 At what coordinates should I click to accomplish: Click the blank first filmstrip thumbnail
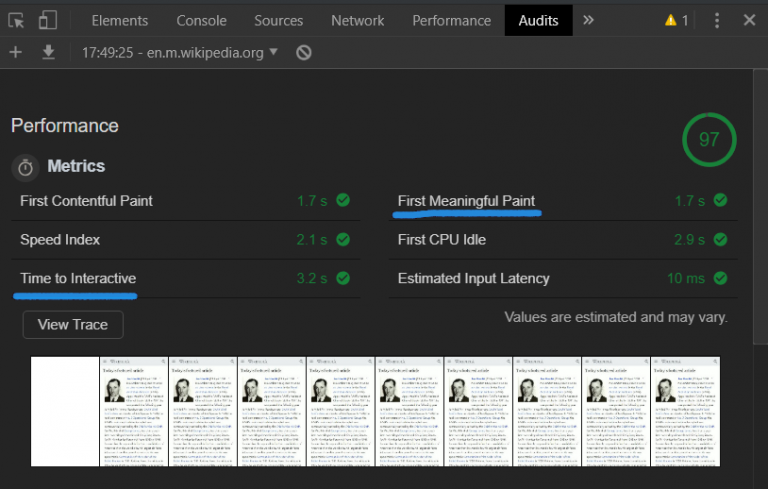(65, 411)
